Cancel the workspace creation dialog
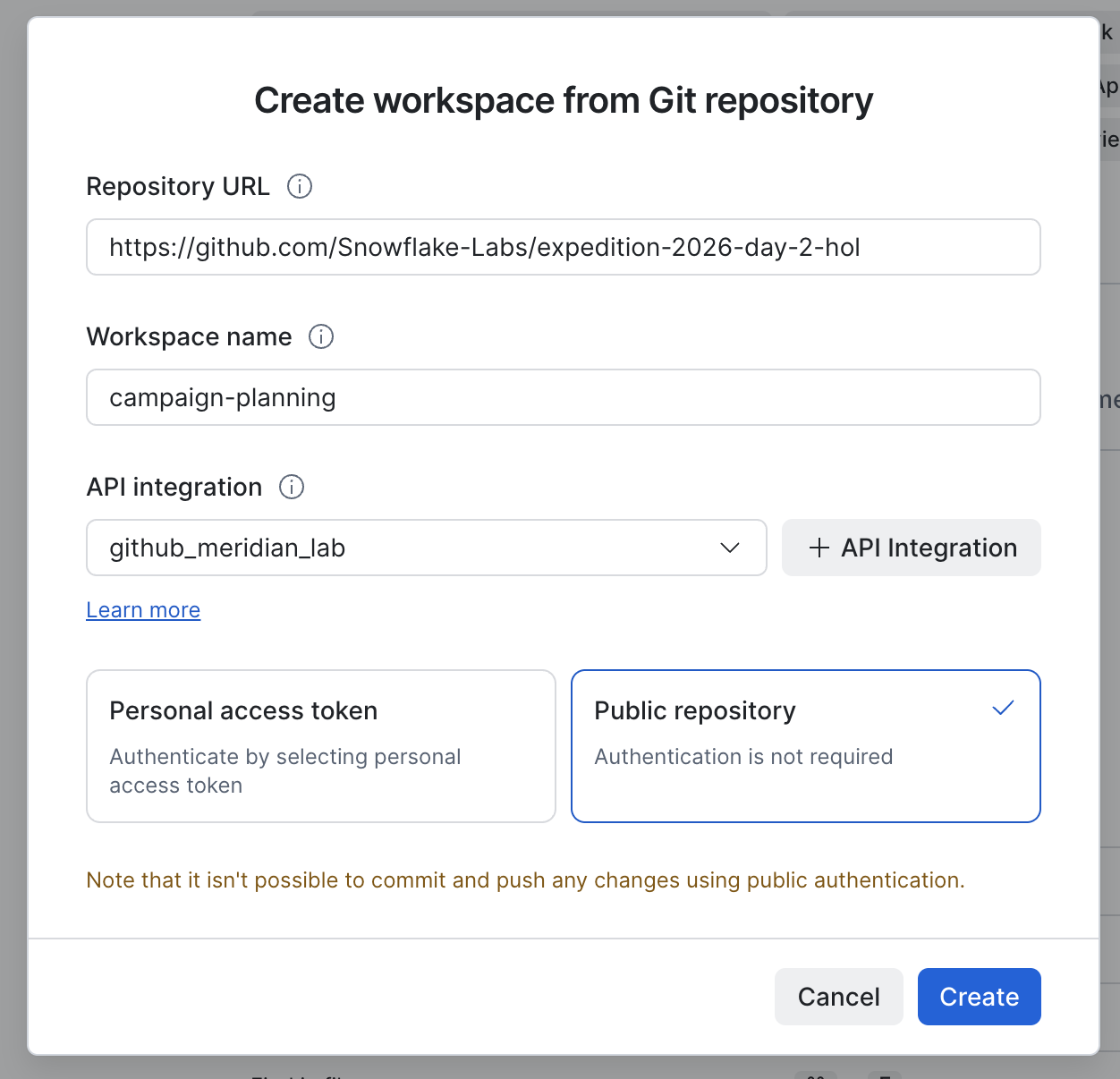This screenshot has width=1120, height=1079. pos(839,997)
